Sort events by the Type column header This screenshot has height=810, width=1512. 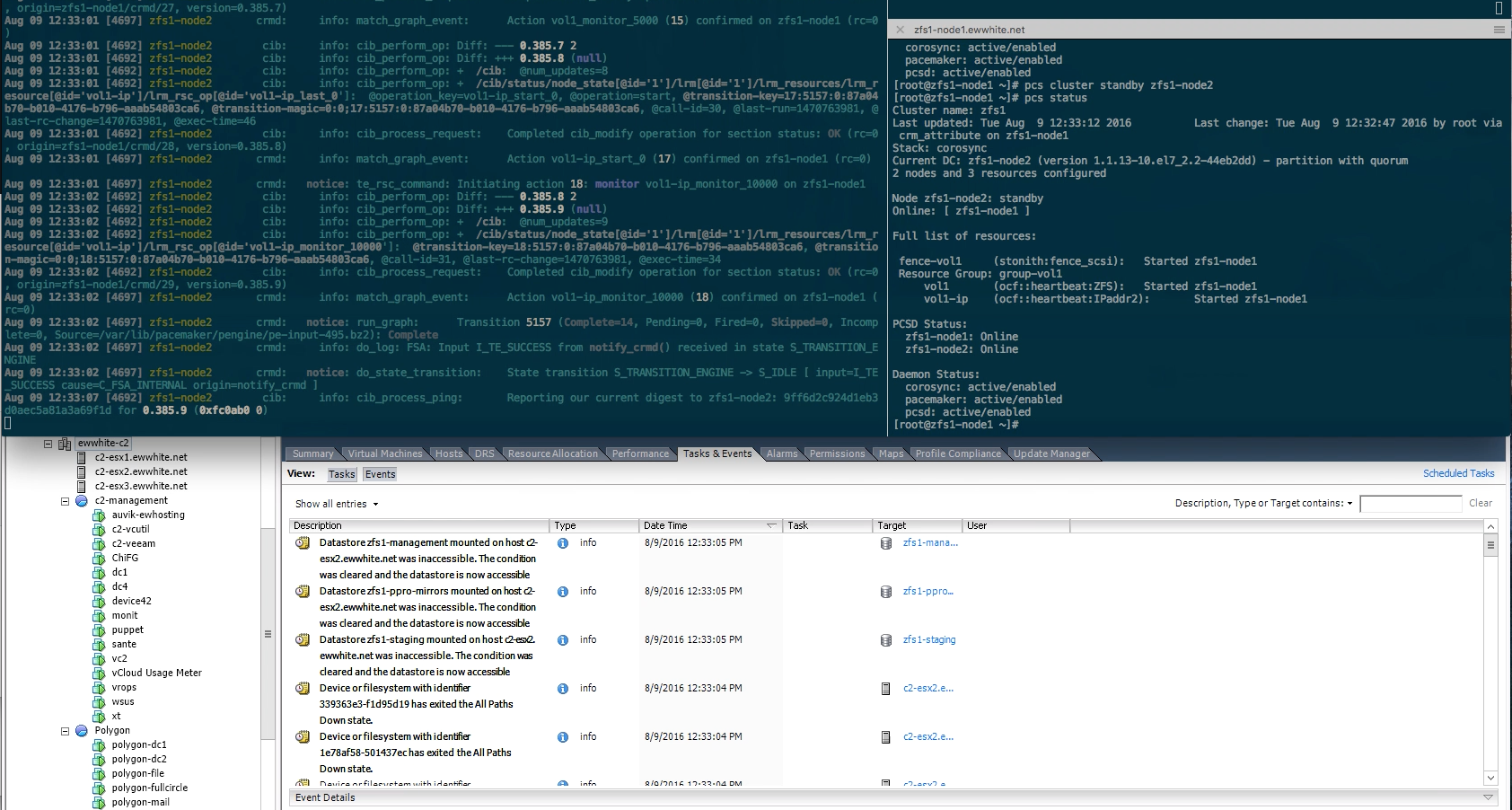coord(593,525)
